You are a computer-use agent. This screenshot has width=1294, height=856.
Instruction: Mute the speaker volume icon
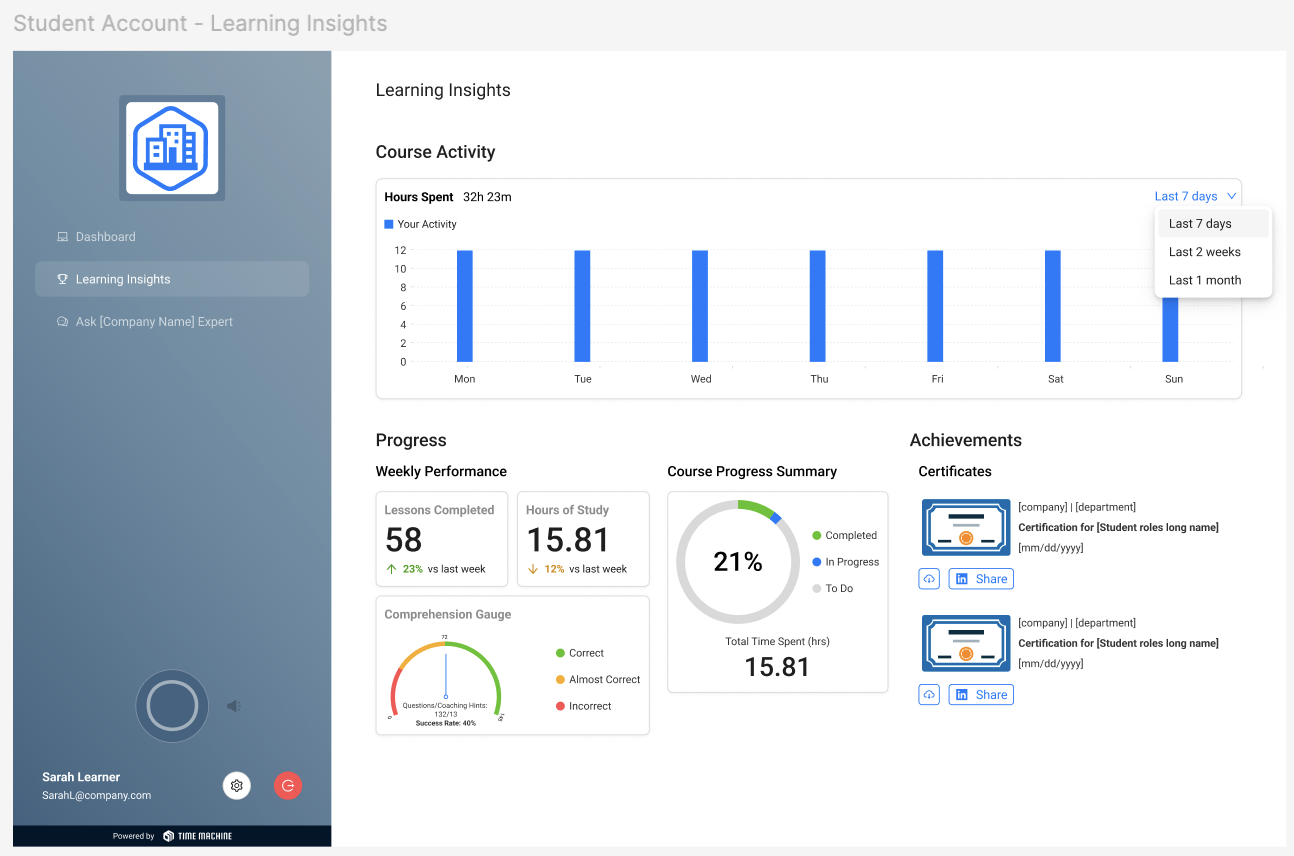pos(233,706)
